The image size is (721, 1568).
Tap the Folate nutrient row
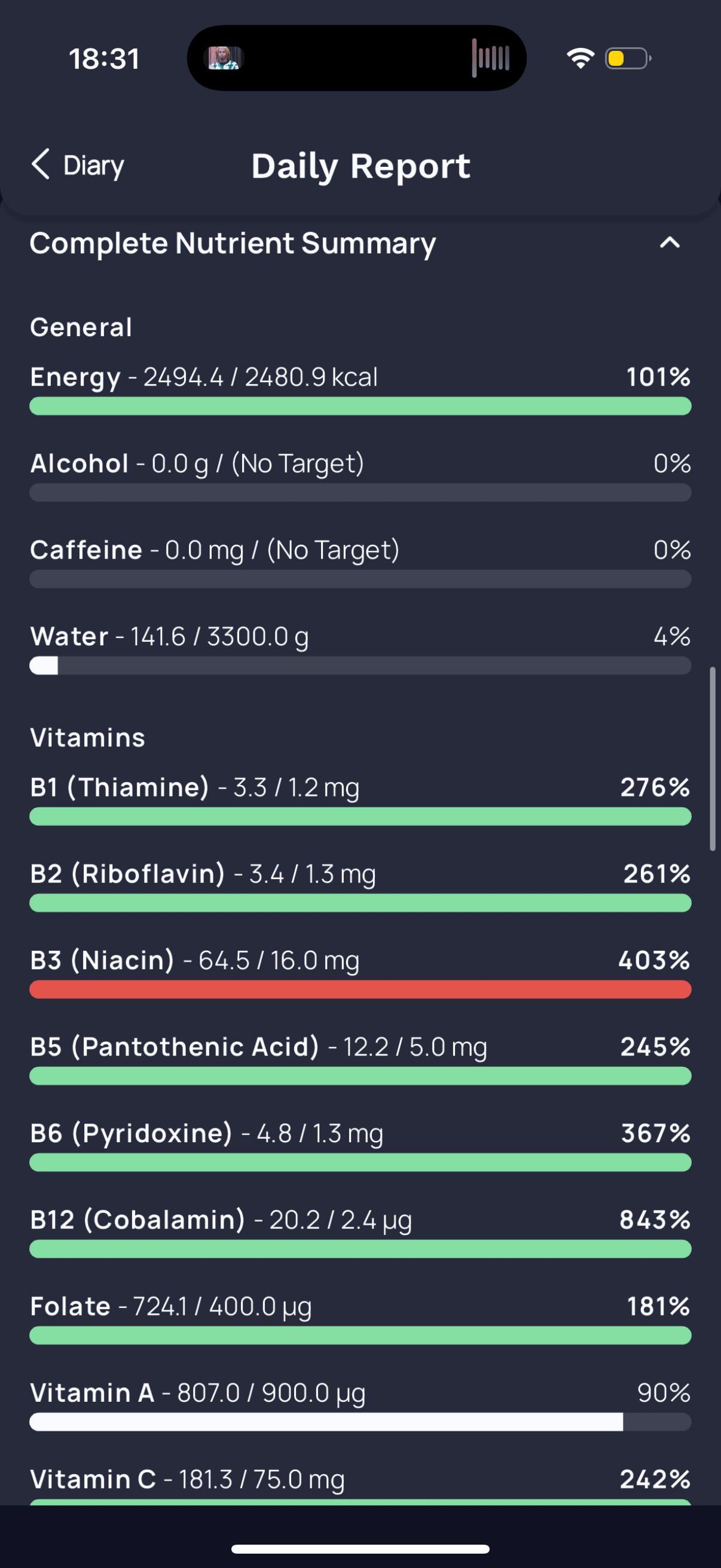click(x=360, y=1319)
